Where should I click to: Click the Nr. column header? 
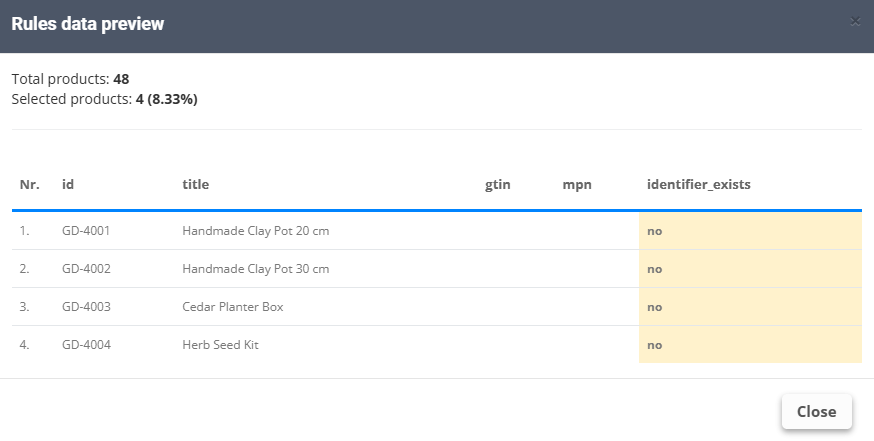click(x=30, y=185)
